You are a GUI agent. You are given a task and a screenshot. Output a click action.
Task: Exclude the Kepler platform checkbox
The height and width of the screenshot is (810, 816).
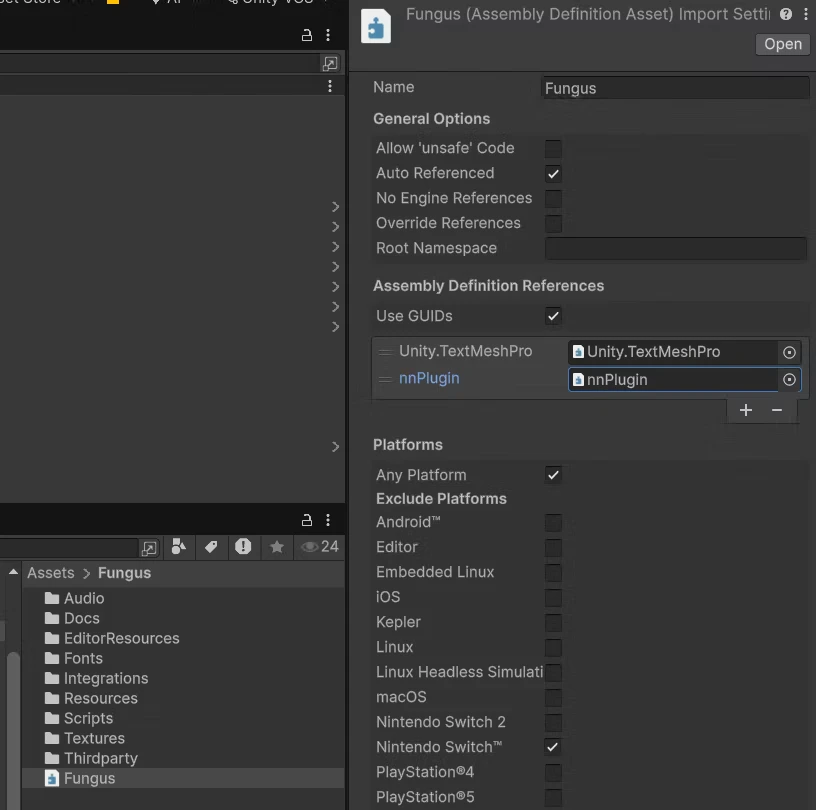(553, 622)
